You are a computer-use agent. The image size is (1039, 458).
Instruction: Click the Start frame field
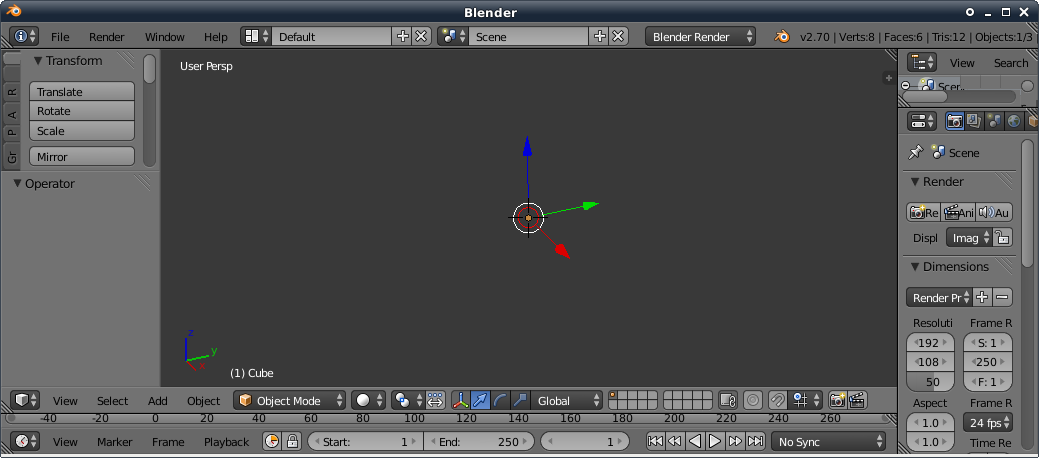pyautogui.click(x=365, y=441)
